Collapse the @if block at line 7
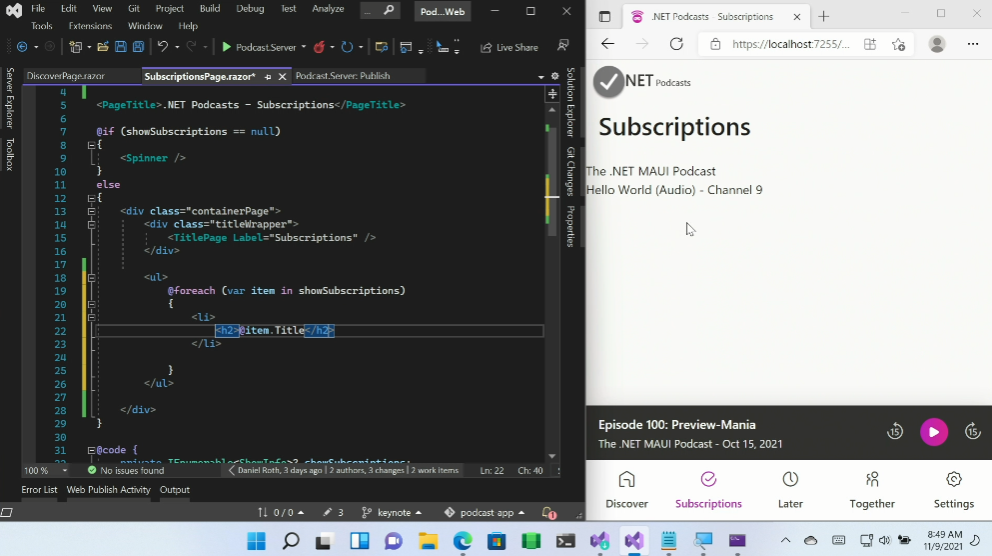Screen dimensions: 992x556 91,145
